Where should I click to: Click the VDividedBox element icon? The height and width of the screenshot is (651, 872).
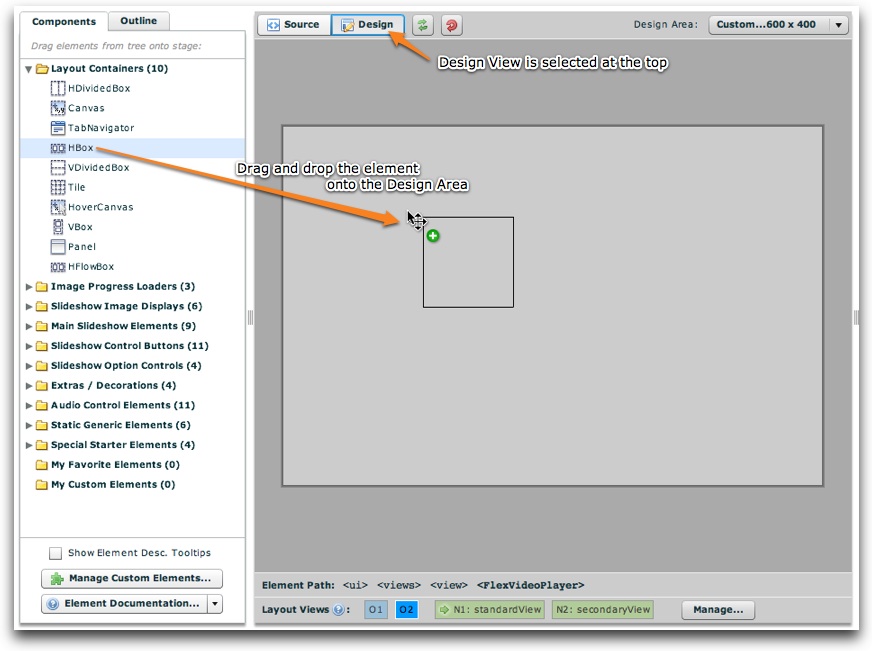pyautogui.click(x=58, y=167)
